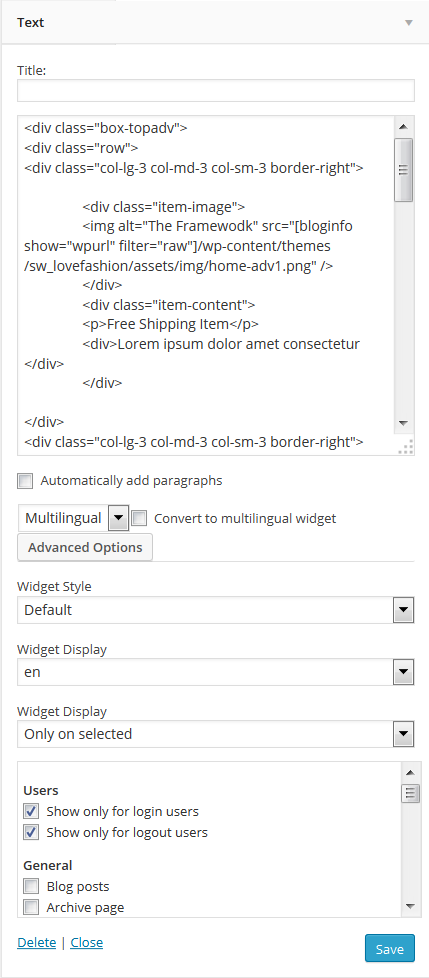Viewport: 429px width, 978px height.
Task: Click the code textarea scroll down arrow
Action: [x=403, y=424]
